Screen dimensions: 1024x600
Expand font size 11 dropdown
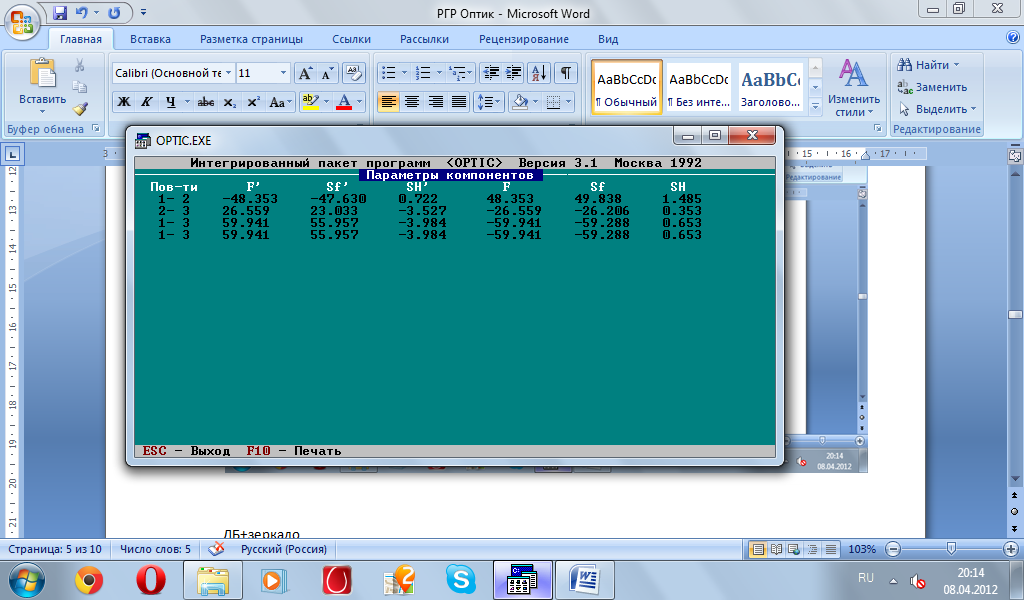(283, 73)
